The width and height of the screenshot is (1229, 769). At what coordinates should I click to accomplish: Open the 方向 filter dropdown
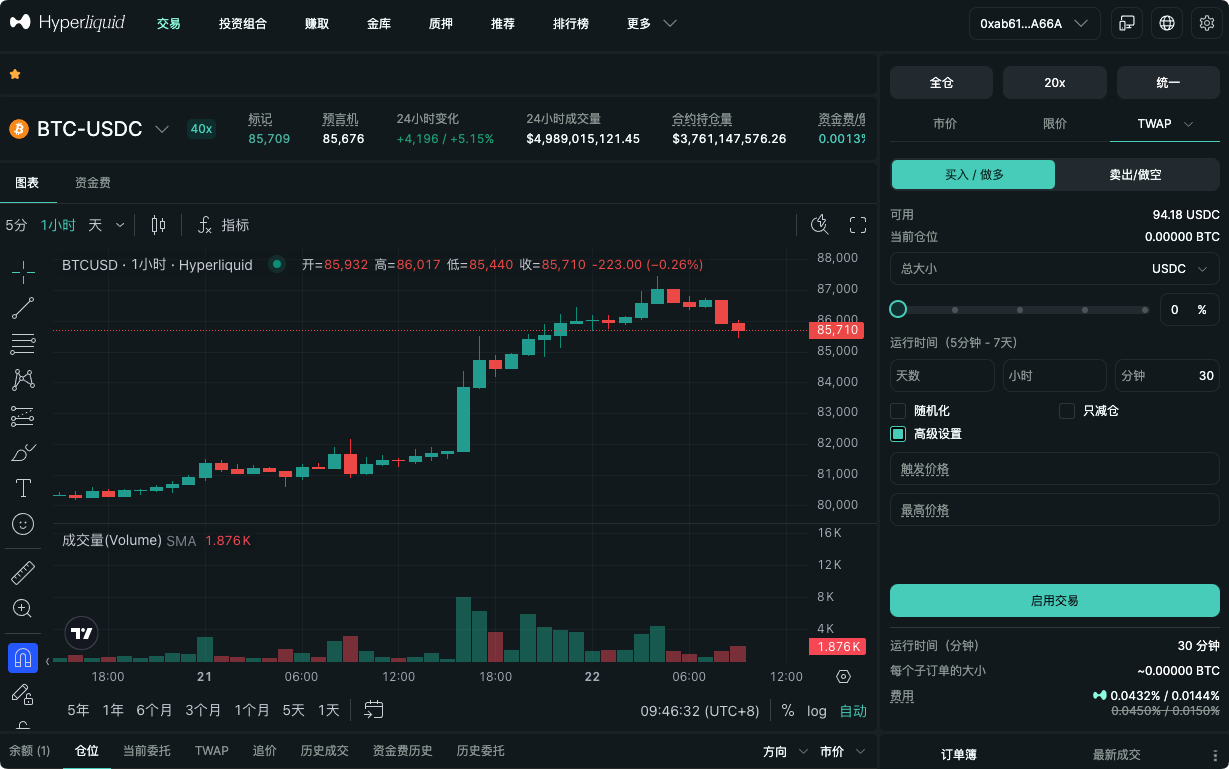(785, 751)
